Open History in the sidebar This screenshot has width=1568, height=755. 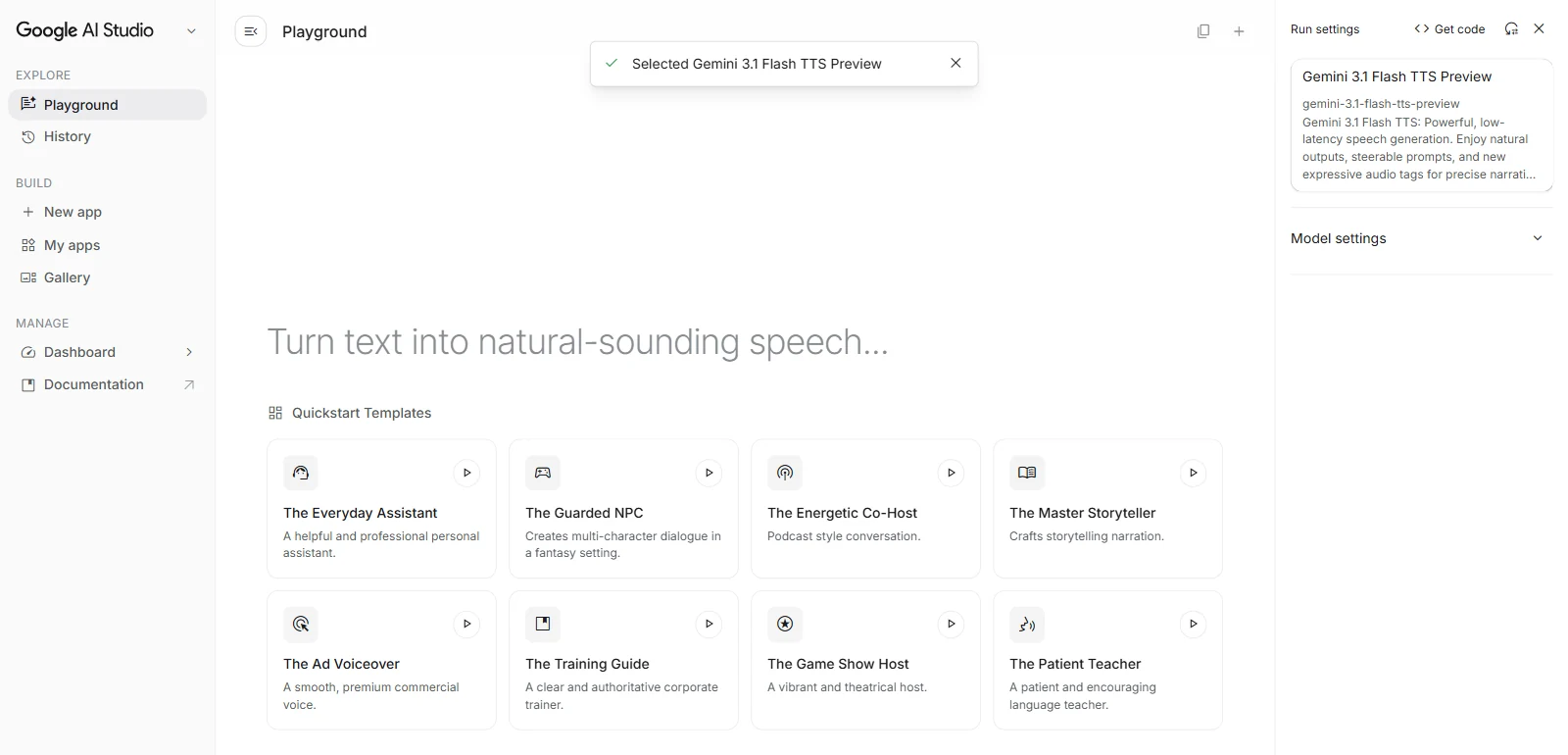[x=108, y=136]
